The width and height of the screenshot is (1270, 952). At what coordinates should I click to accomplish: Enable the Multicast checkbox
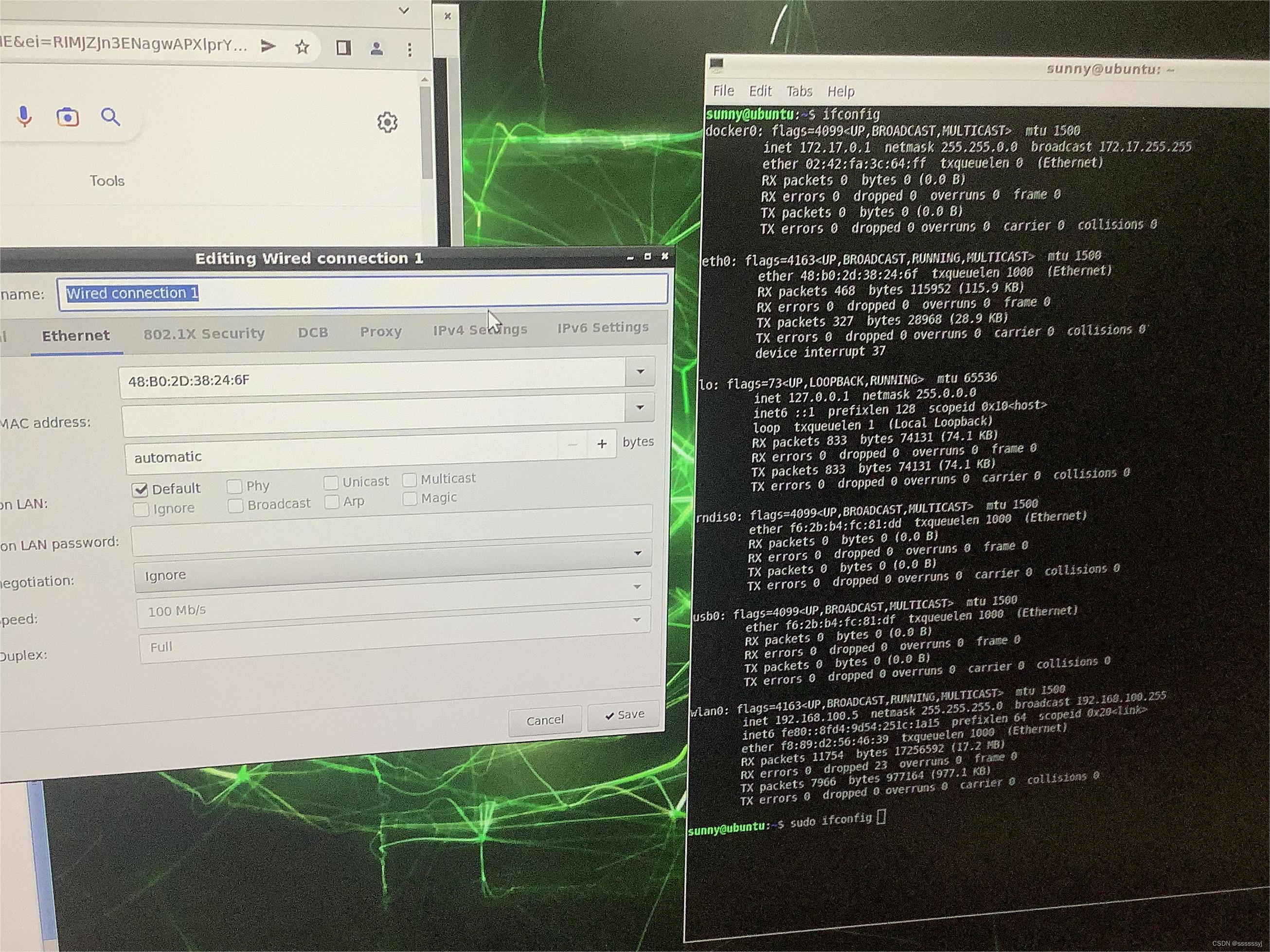pos(410,479)
